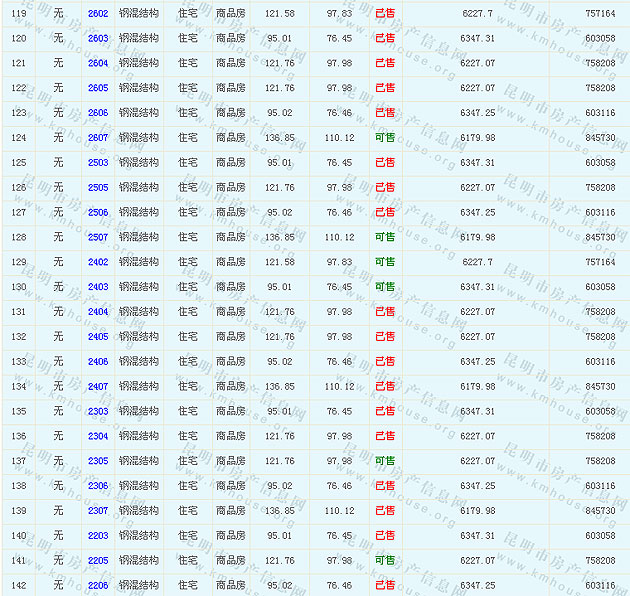Click the 已售 status in row 119
This screenshot has height=596, width=630.
[x=385, y=13]
